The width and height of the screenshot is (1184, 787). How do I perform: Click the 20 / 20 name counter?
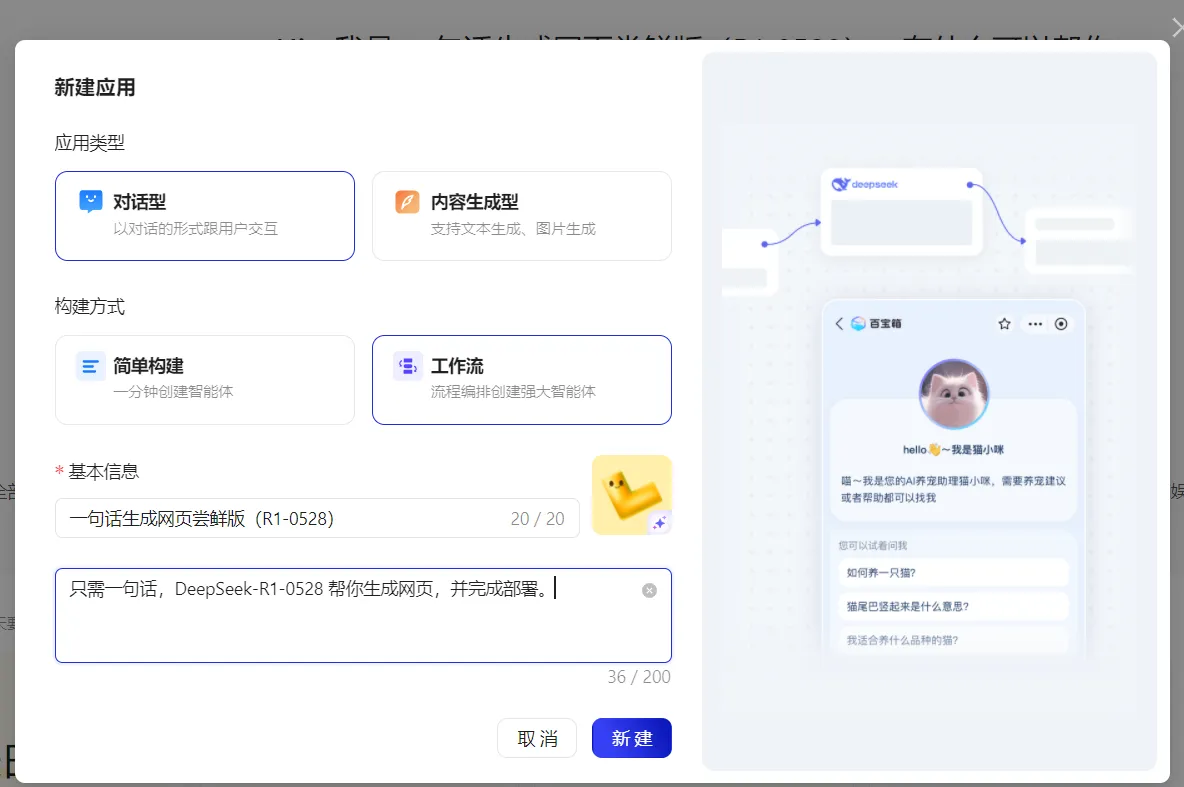click(x=538, y=519)
